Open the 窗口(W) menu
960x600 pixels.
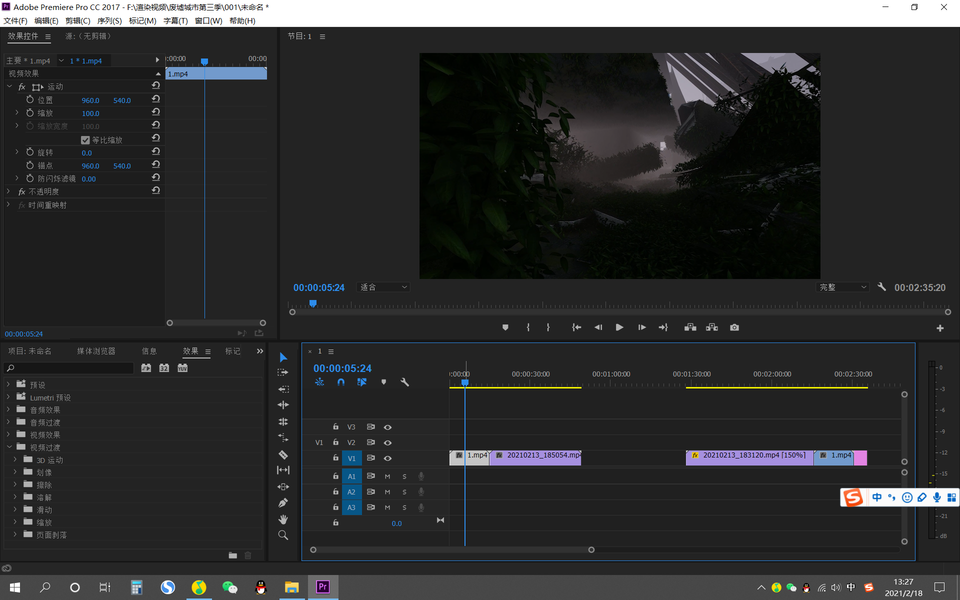coord(208,21)
